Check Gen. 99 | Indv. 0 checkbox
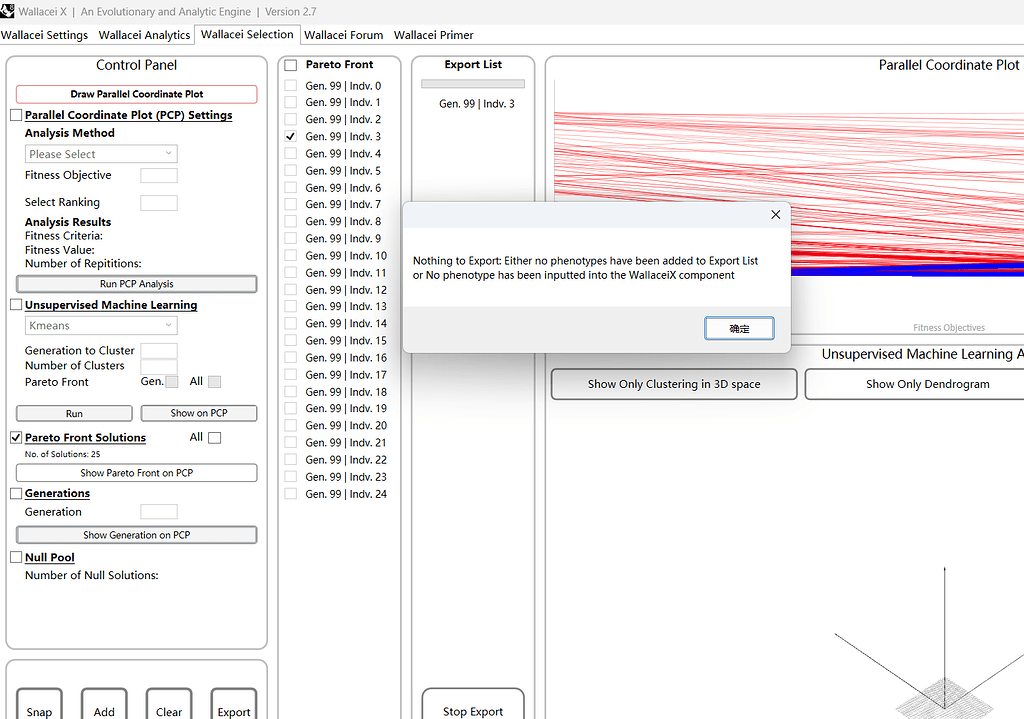The image size is (1024, 719). click(291, 86)
